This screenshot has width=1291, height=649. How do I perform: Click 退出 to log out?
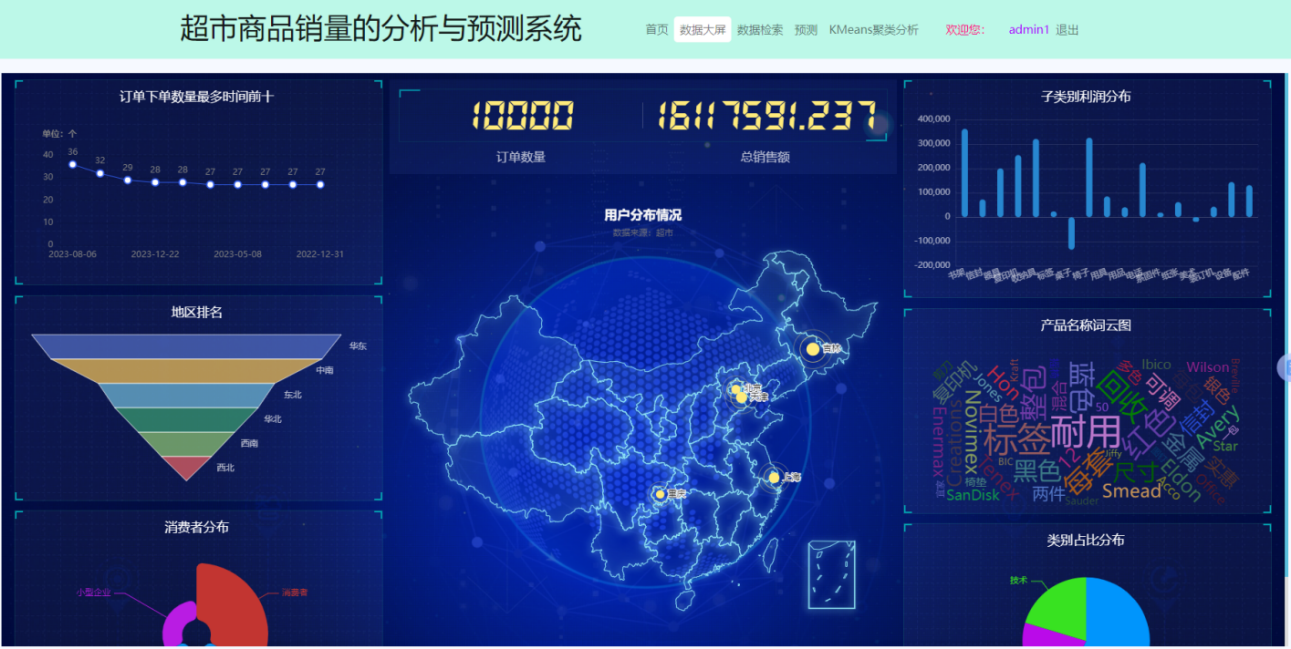pyautogui.click(x=1066, y=30)
